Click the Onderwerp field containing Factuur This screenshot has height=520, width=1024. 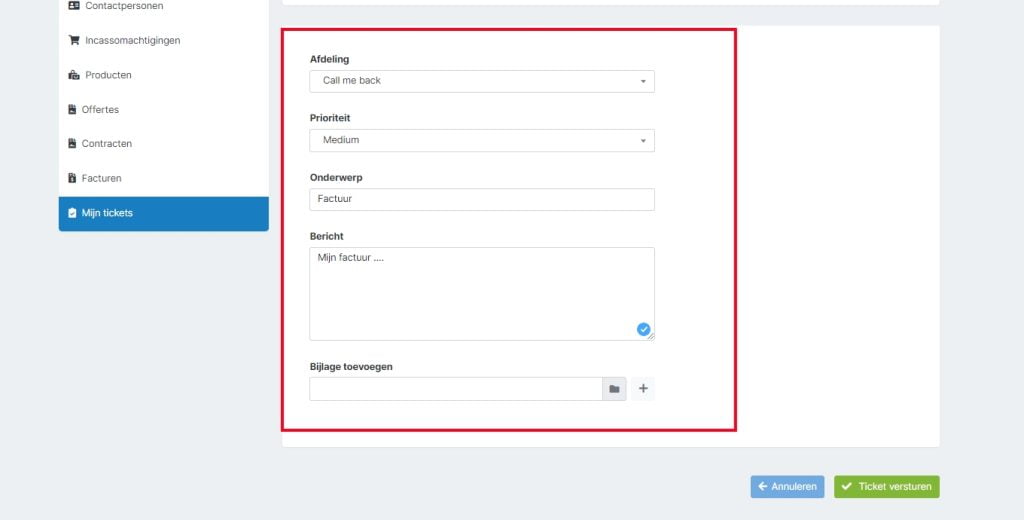(482, 199)
